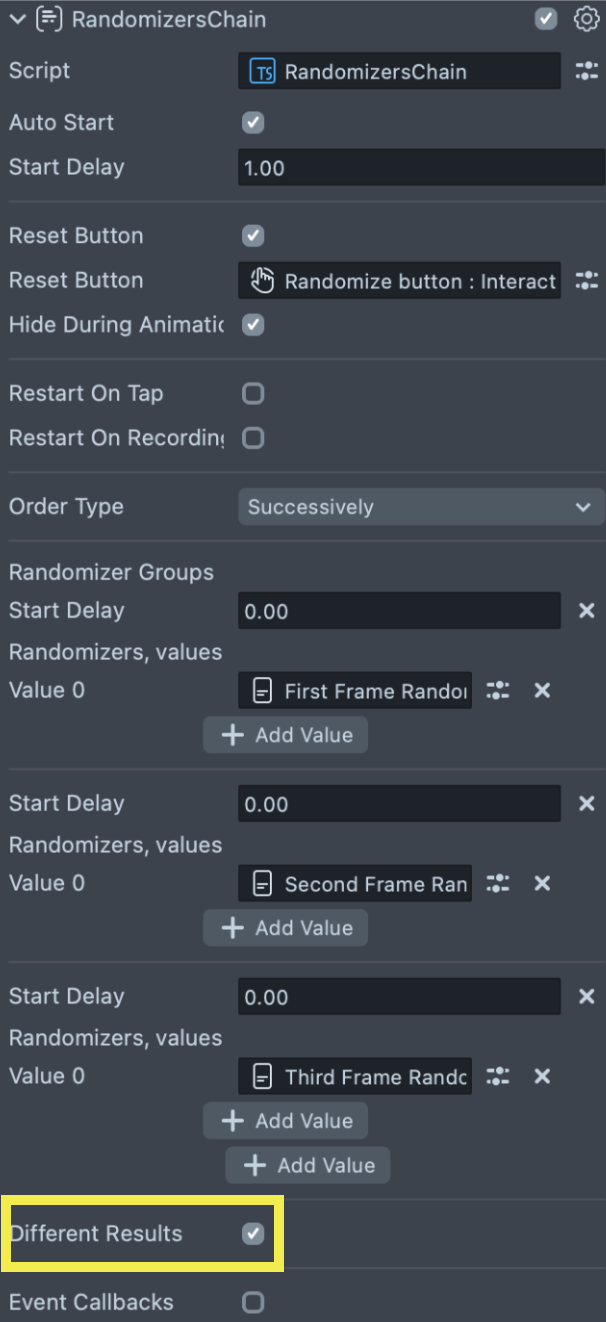Screen dimensions: 606x1322
Task: Open the Order Type dropdown
Action: (420, 507)
